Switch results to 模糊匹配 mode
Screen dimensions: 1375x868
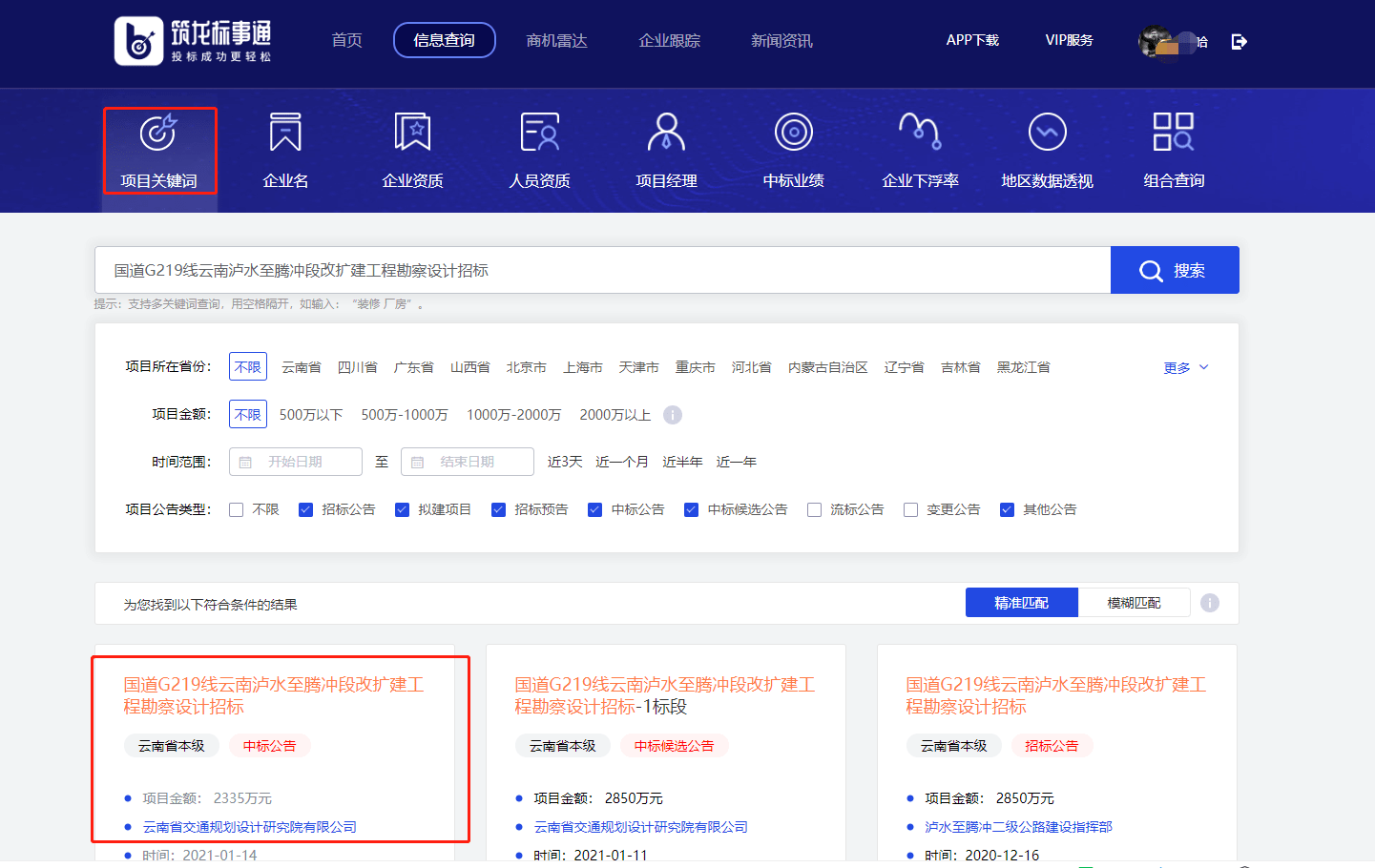(1134, 602)
